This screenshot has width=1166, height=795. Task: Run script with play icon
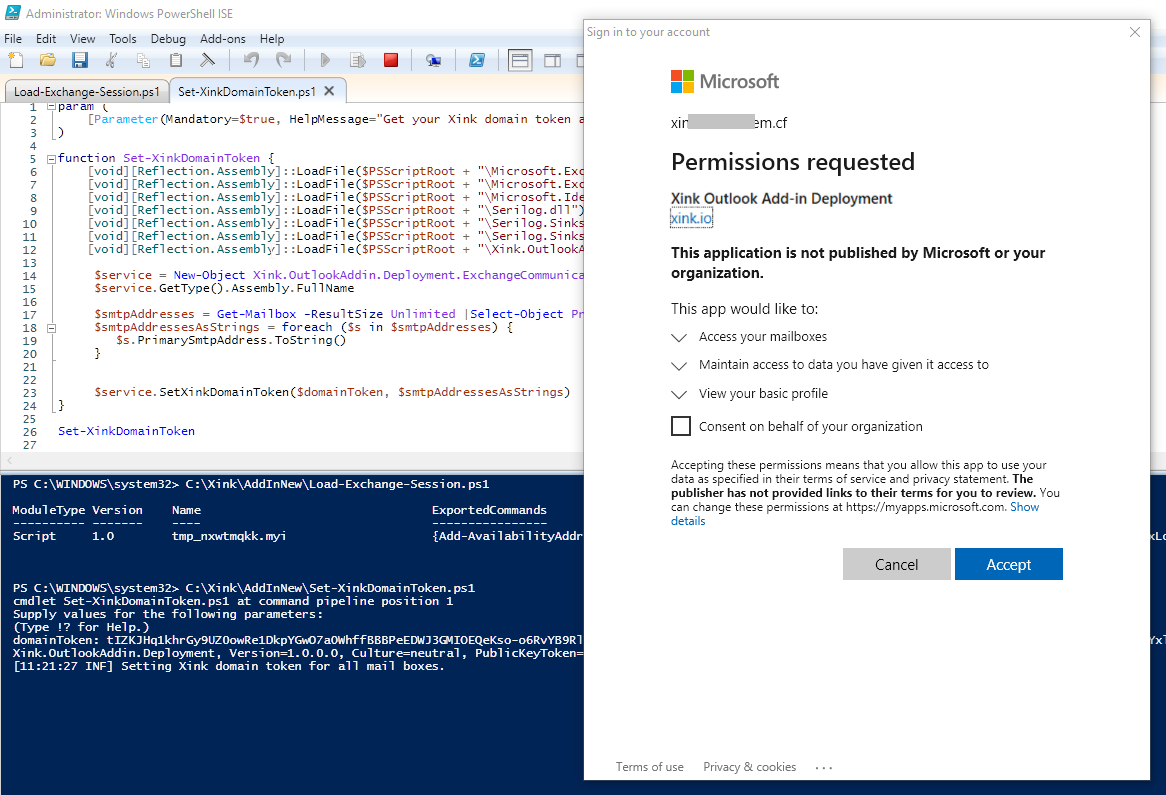(325, 60)
